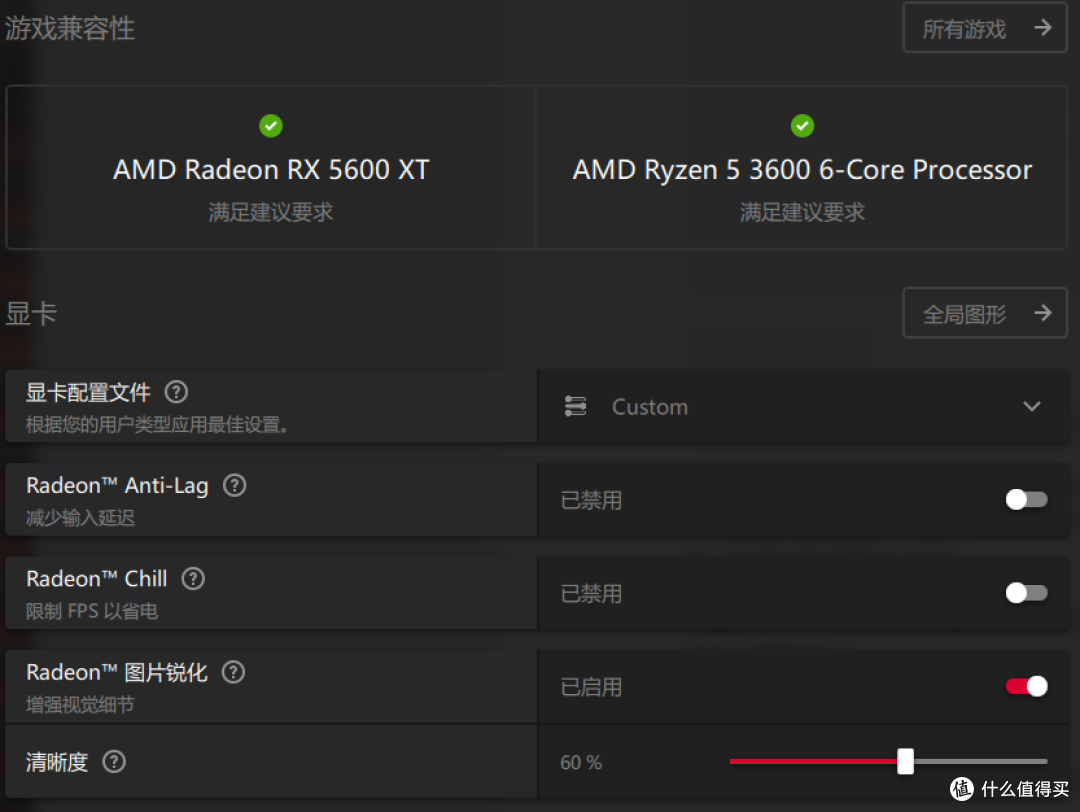Click the arrow icon in 全局图形 button
This screenshot has width=1080, height=812.
(x=1043, y=313)
